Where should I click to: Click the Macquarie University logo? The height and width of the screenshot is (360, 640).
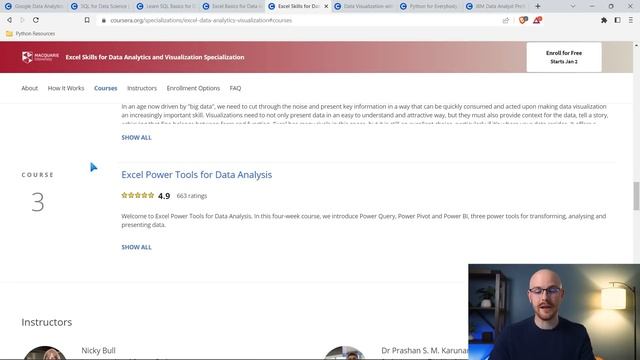pos(40,57)
